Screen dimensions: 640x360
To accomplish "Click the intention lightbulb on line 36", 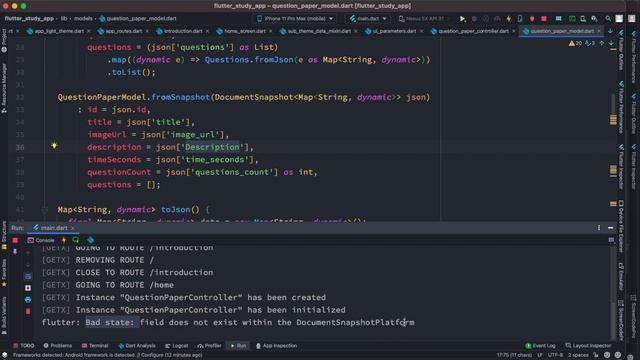I will pos(54,145).
